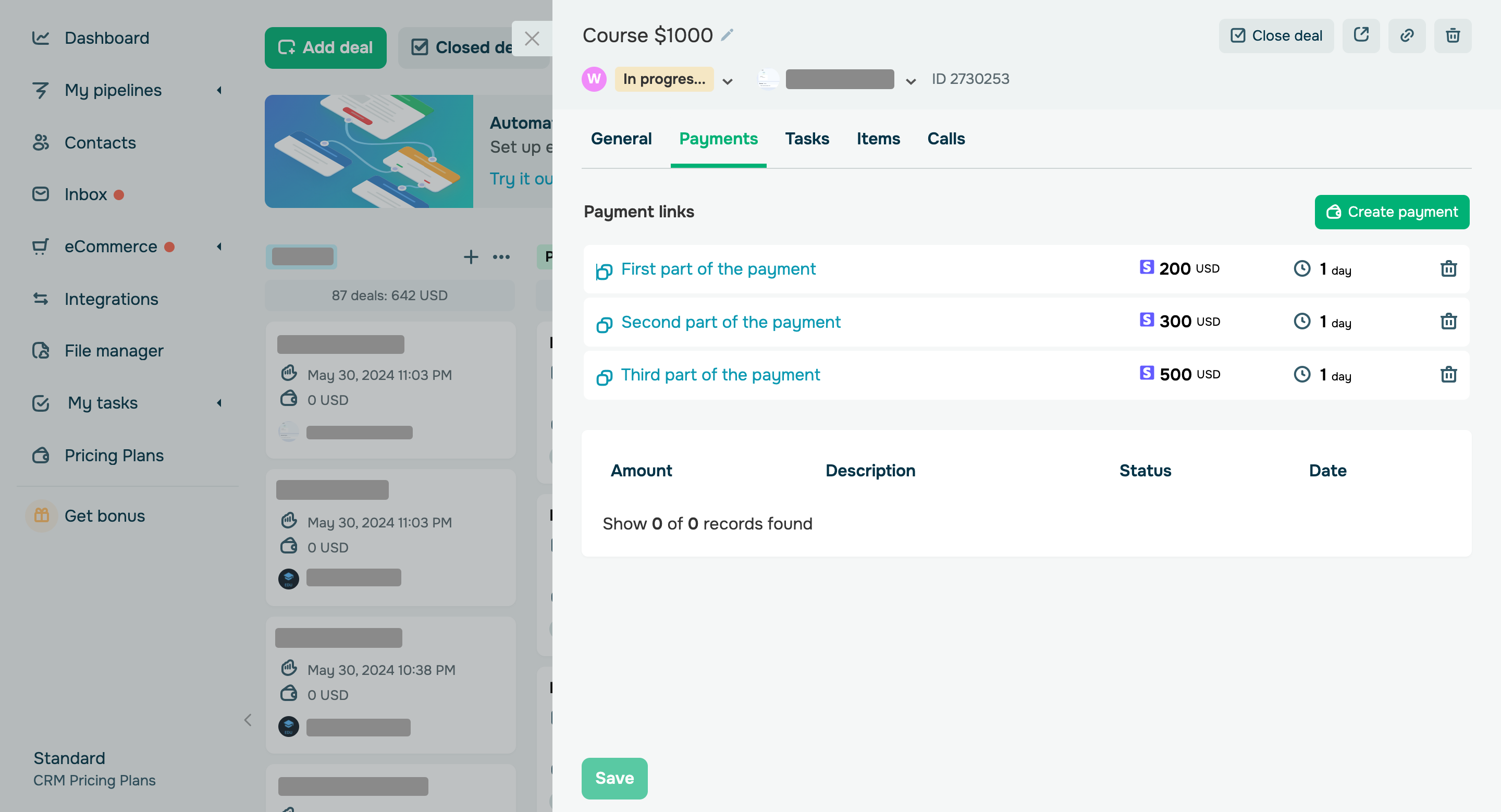Expand the contact selector dropdown
Viewport: 1501px width, 812px height.
[910, 80]
